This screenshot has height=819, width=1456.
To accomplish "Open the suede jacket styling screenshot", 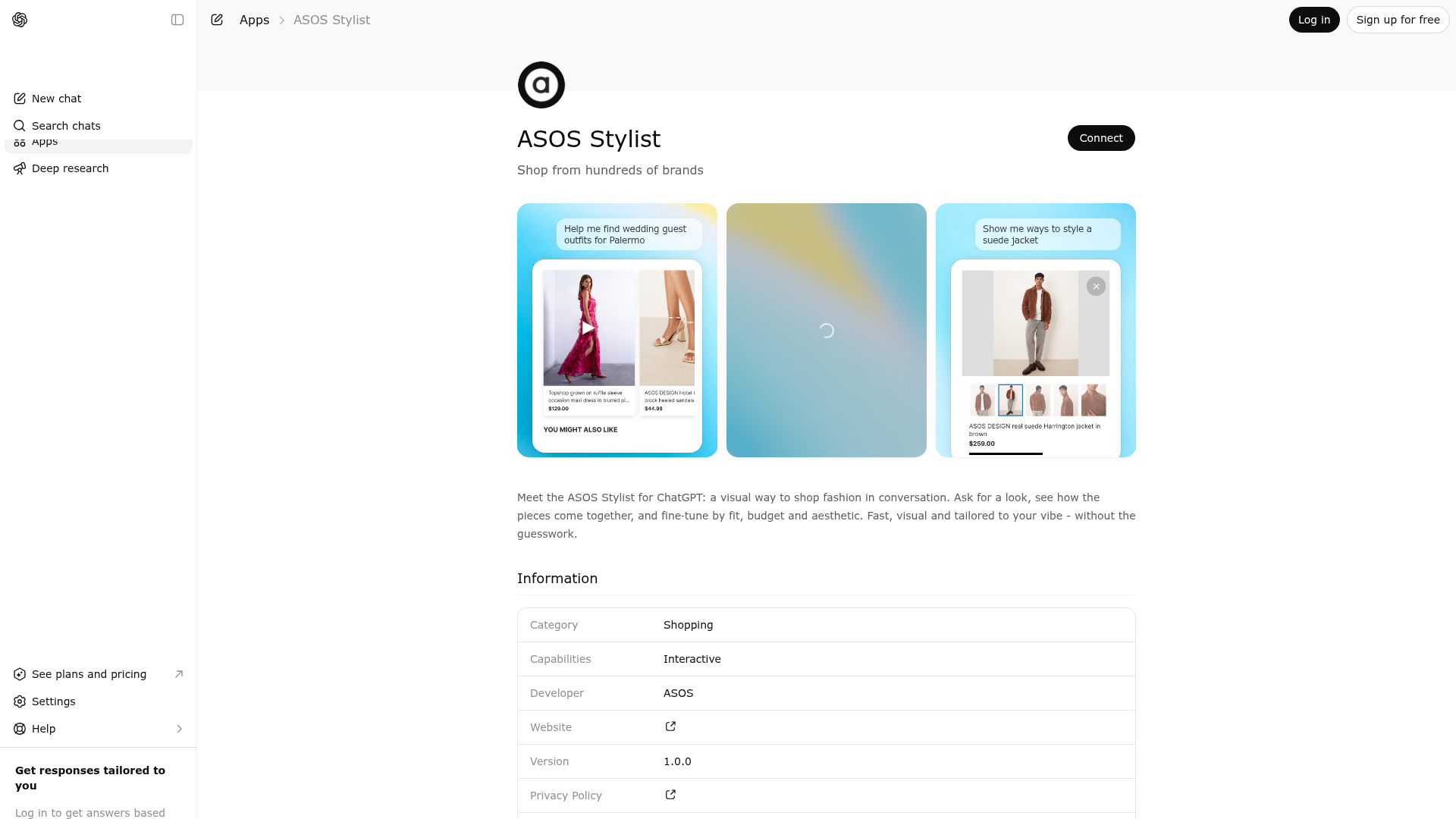I will [1036, 330].
